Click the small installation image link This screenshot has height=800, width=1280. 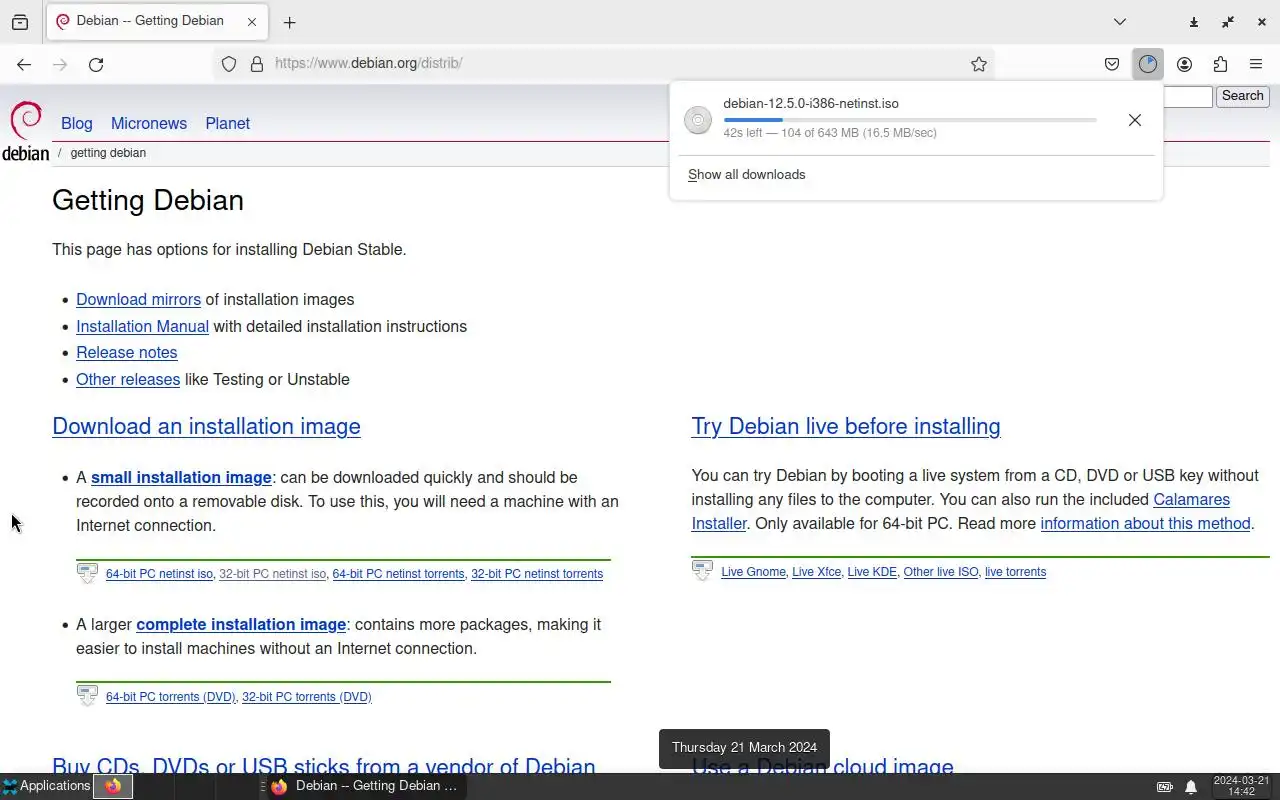point(181,477)
